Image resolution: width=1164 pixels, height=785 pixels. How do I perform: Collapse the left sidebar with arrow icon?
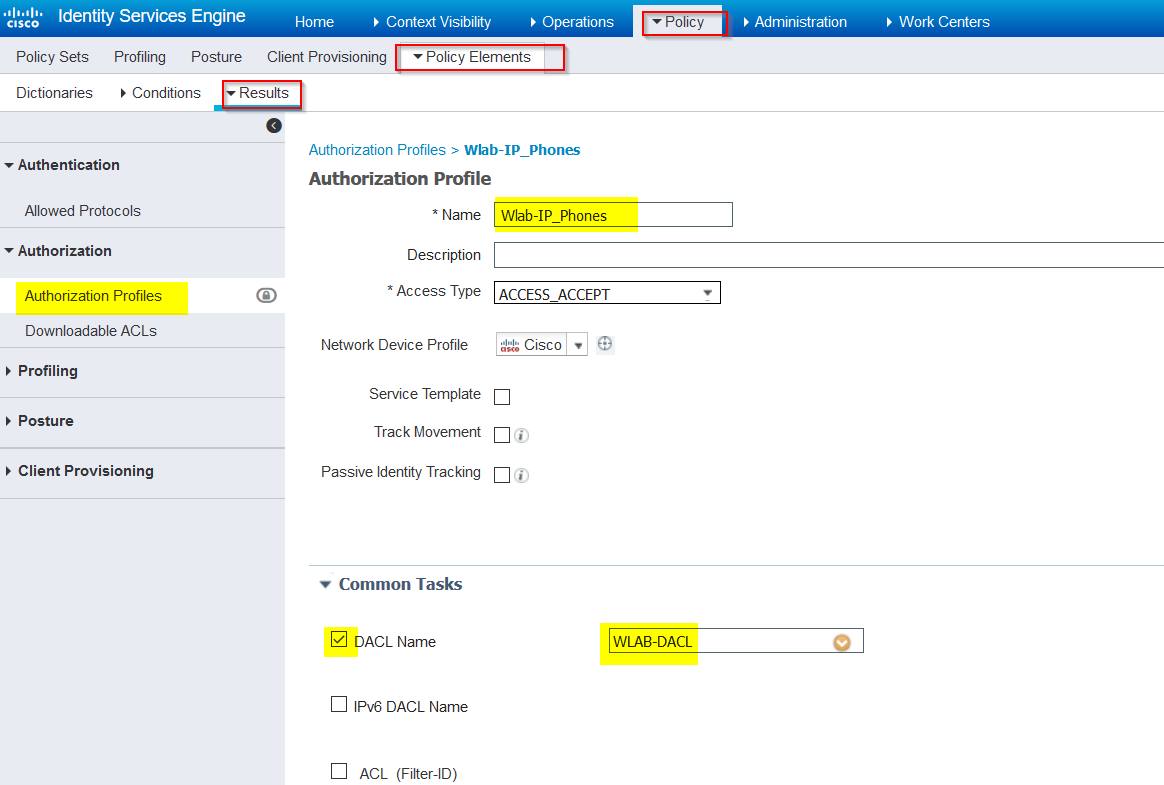[274, 126]
